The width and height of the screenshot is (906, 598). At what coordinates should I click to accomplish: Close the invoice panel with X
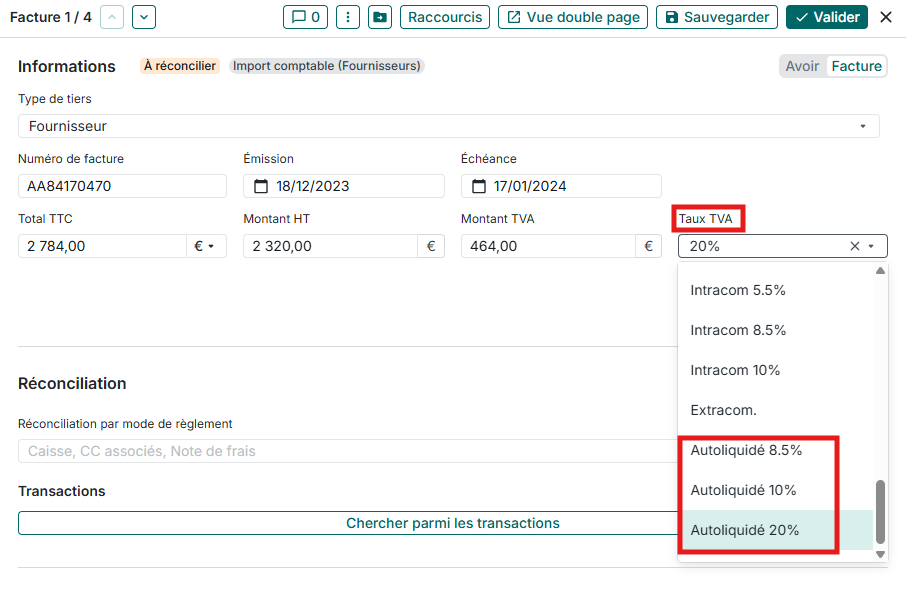(x=885, y=17)
